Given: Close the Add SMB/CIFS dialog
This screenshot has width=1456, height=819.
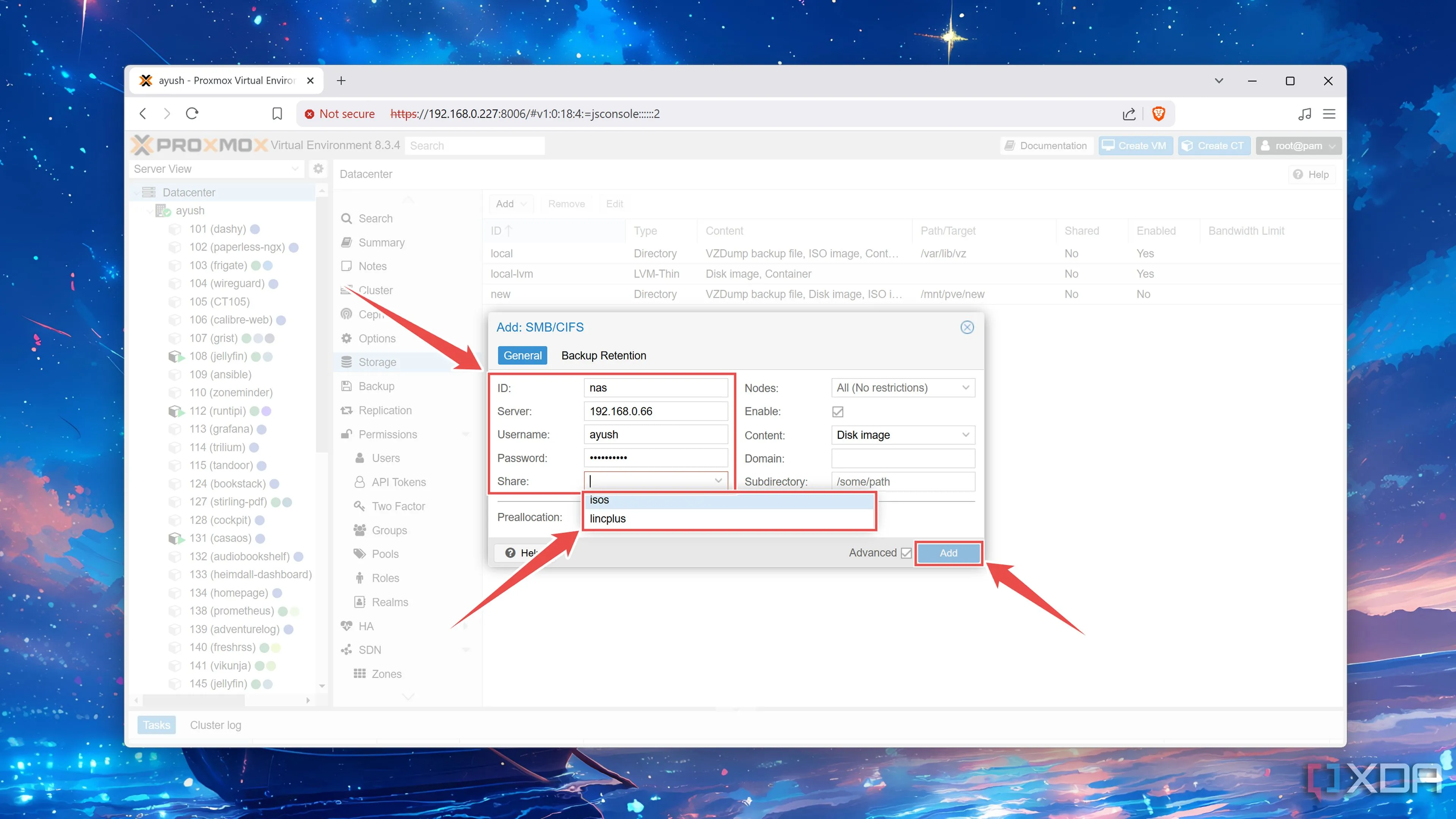Looking at the screenshot, I should click(966, 327).
